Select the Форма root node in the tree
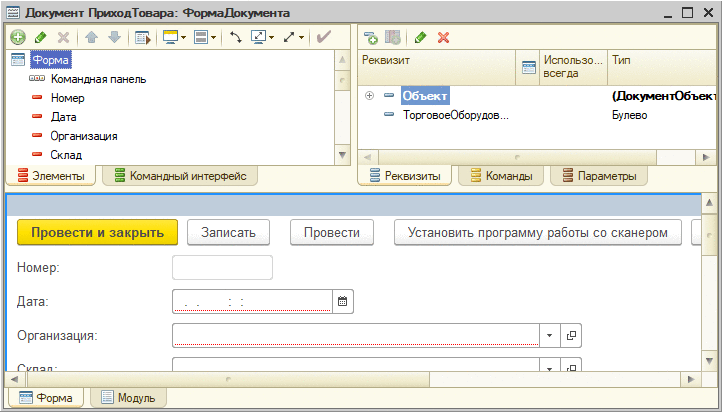The width and height of the screenshot is (722, 412). tap(51, 60)
